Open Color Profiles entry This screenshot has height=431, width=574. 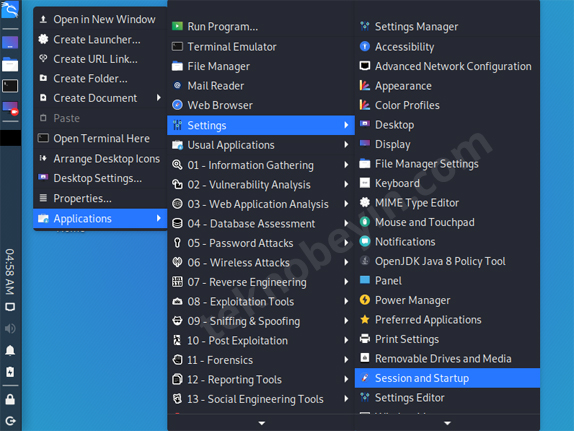[x=447, y=105]
